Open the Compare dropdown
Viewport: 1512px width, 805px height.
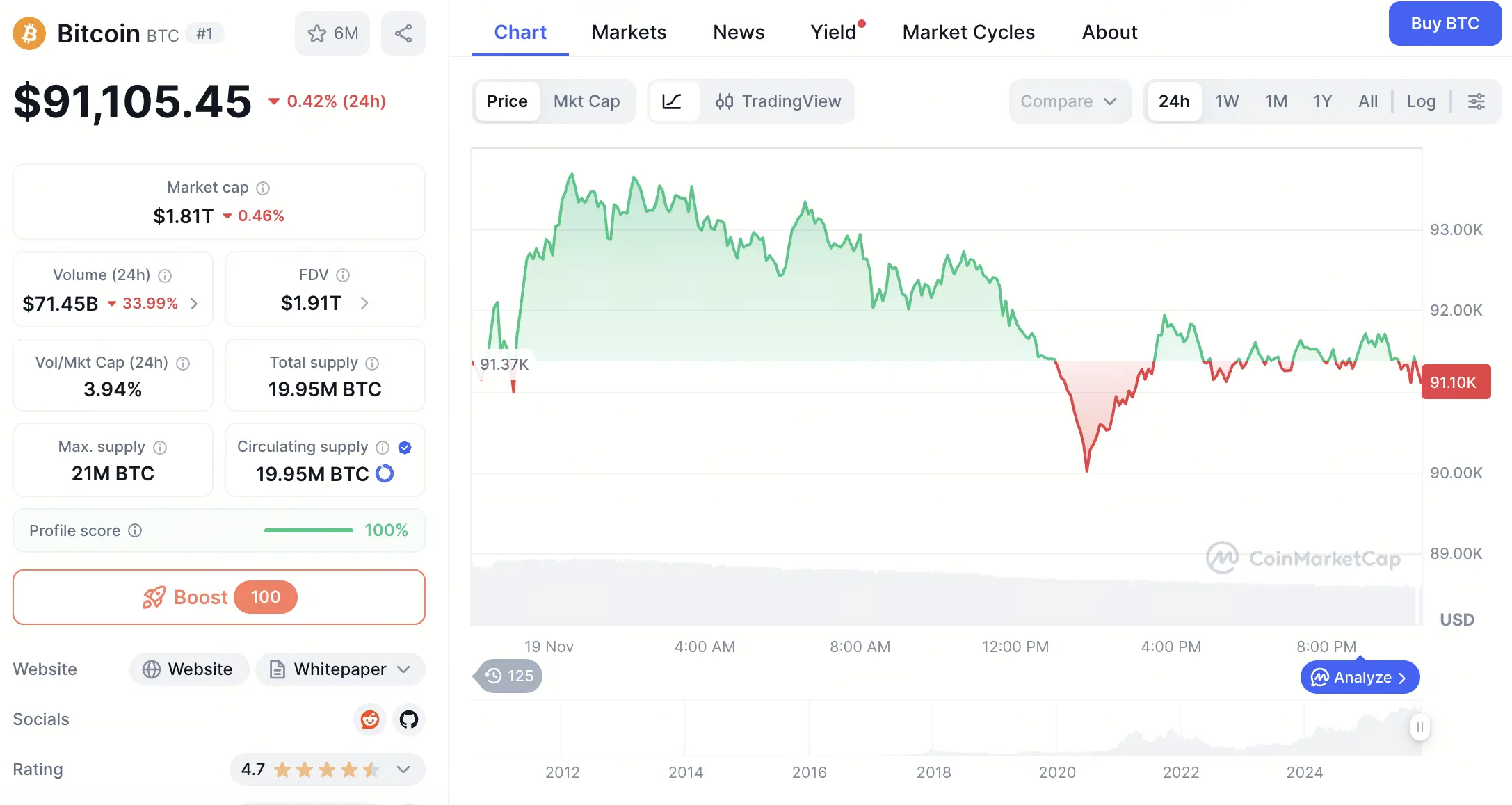coord(1068,101)
